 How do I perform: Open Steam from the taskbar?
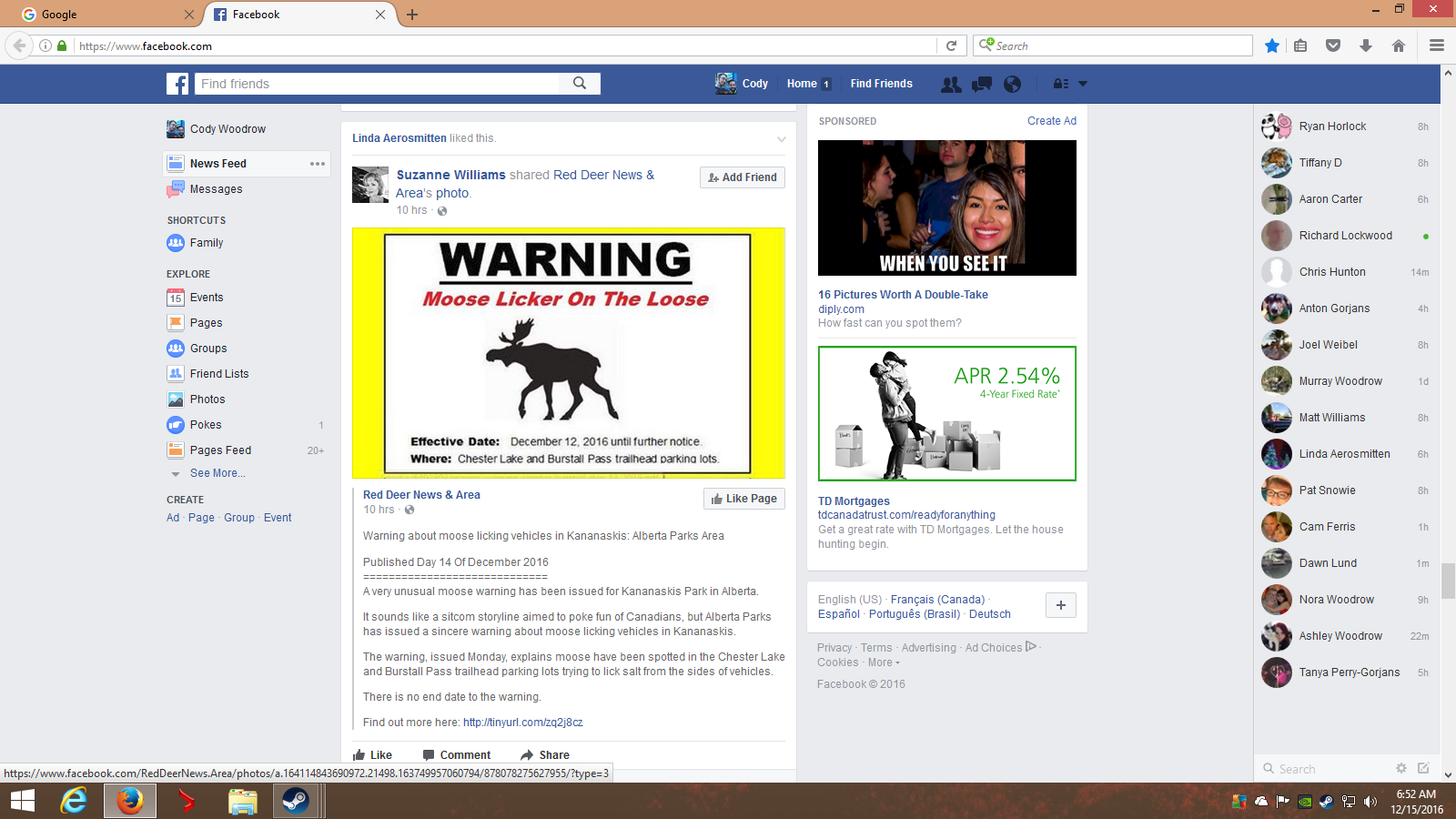[296, 801]
